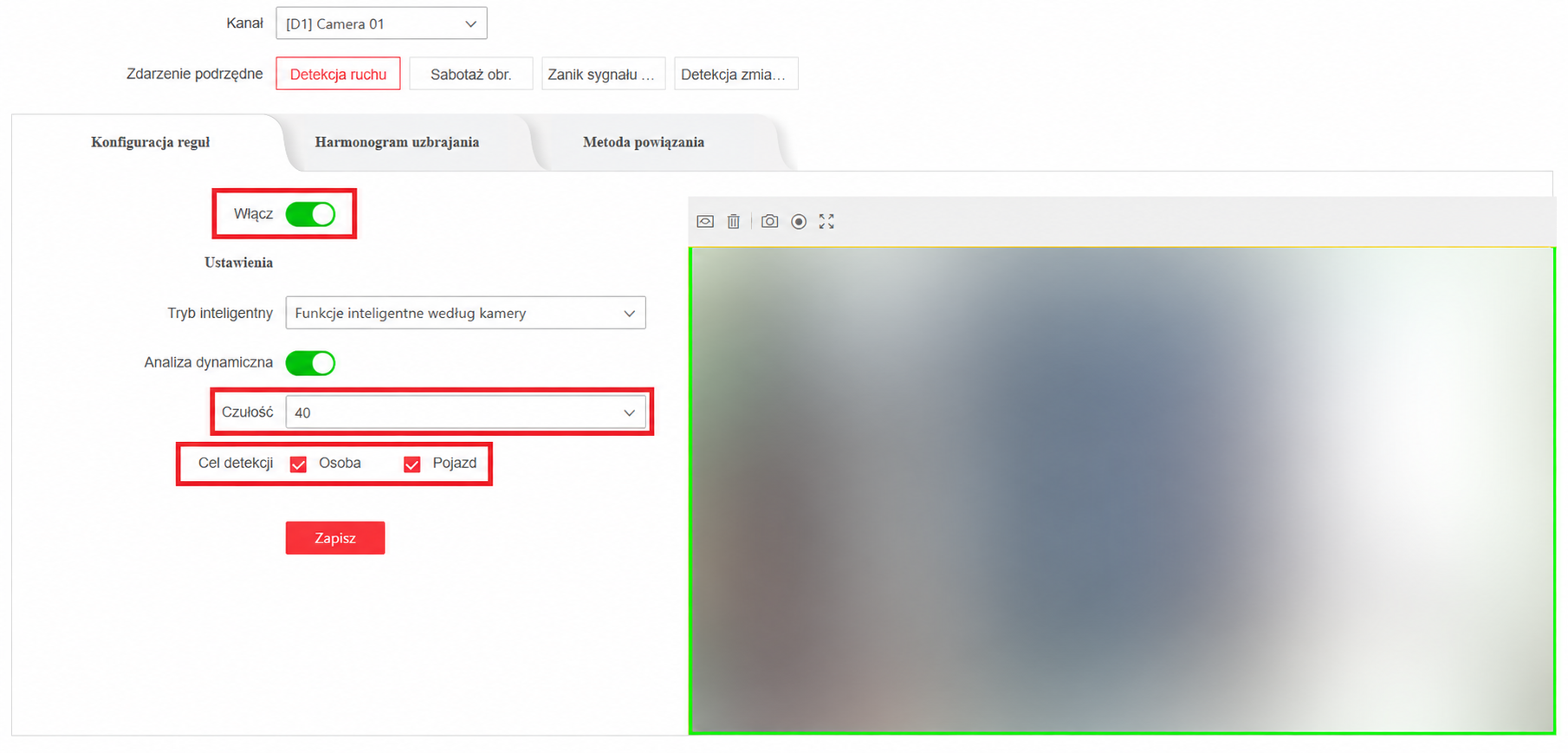Click the Ustawienia section heading
Image resolution: width=1568 pixels, height=753 pixels.
(x=238, y=263)
